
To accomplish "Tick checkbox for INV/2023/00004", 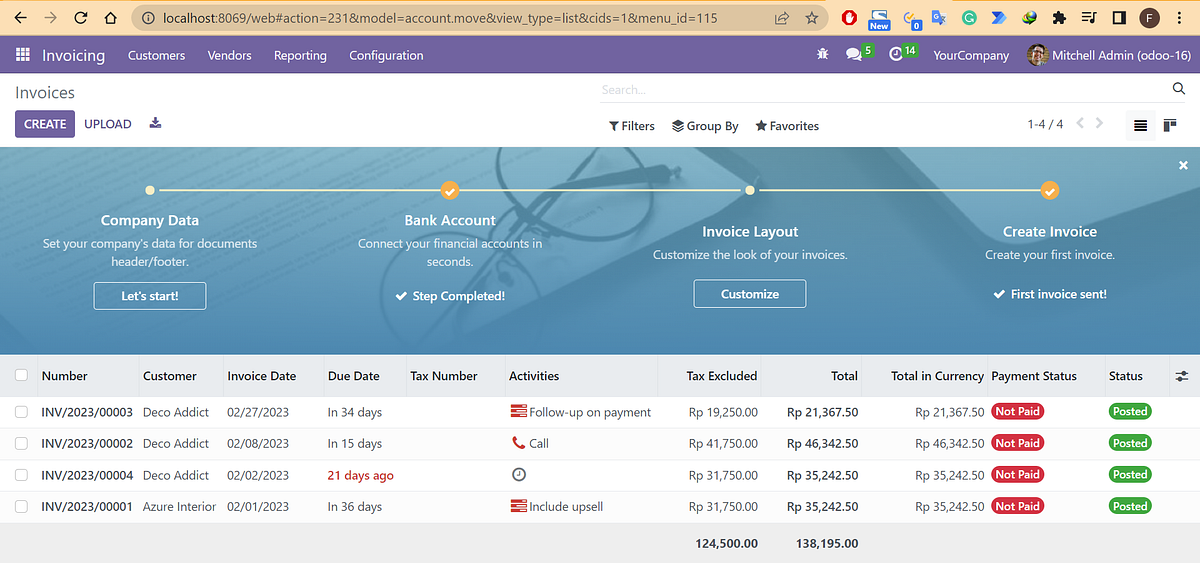I will (x=22, y=475).
